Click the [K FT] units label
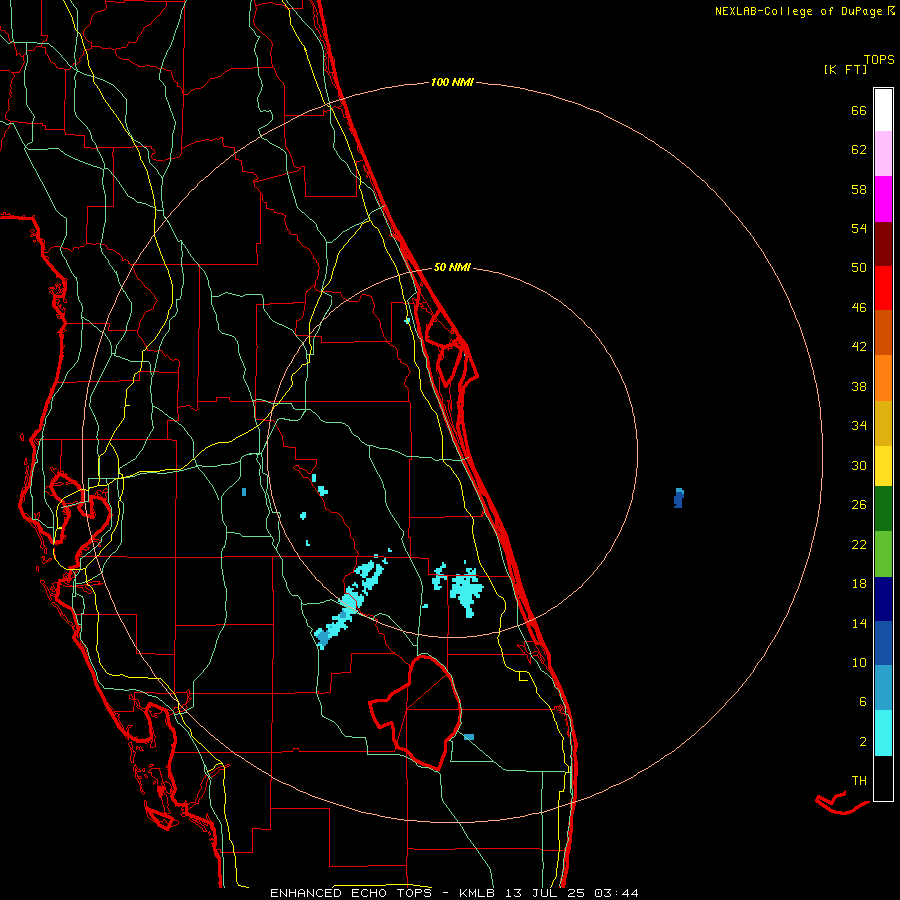 click(845, 69)
